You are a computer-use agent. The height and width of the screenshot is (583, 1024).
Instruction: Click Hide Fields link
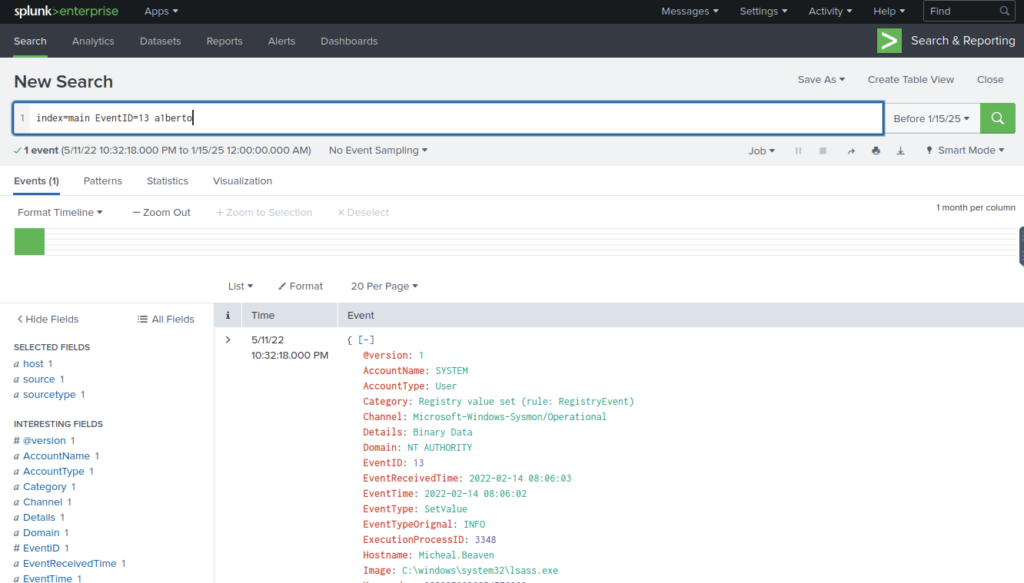[48, 319]
